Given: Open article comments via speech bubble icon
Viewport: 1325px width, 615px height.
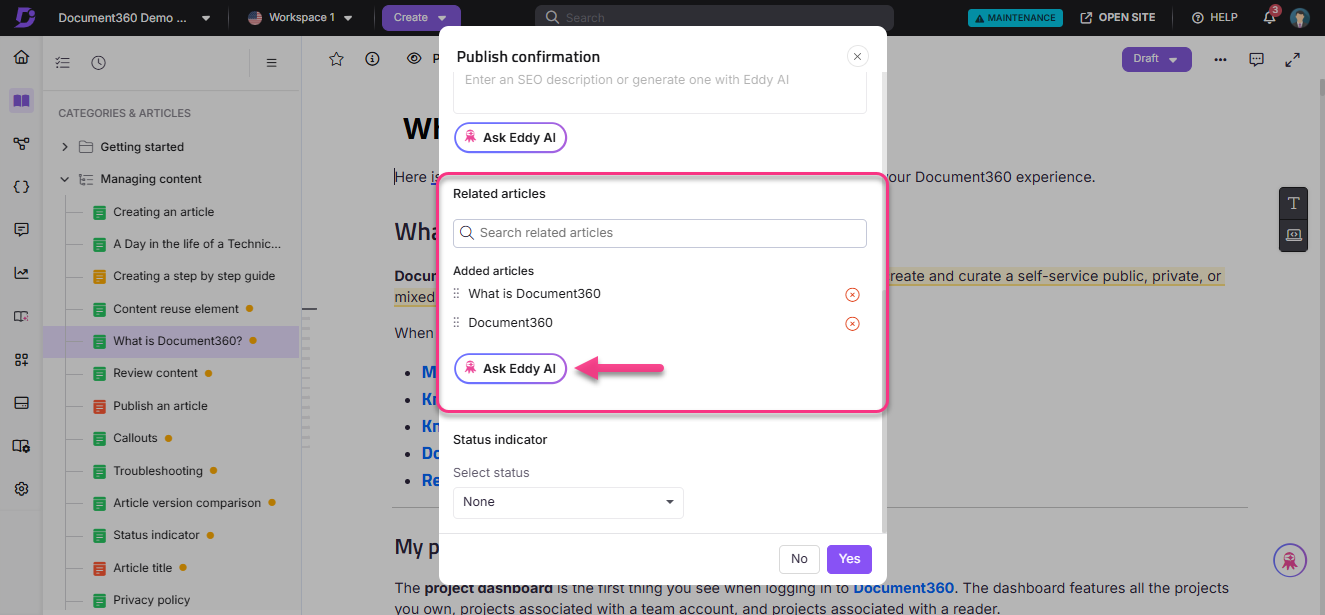Looking at the screenshot, I should (1256, 60).
